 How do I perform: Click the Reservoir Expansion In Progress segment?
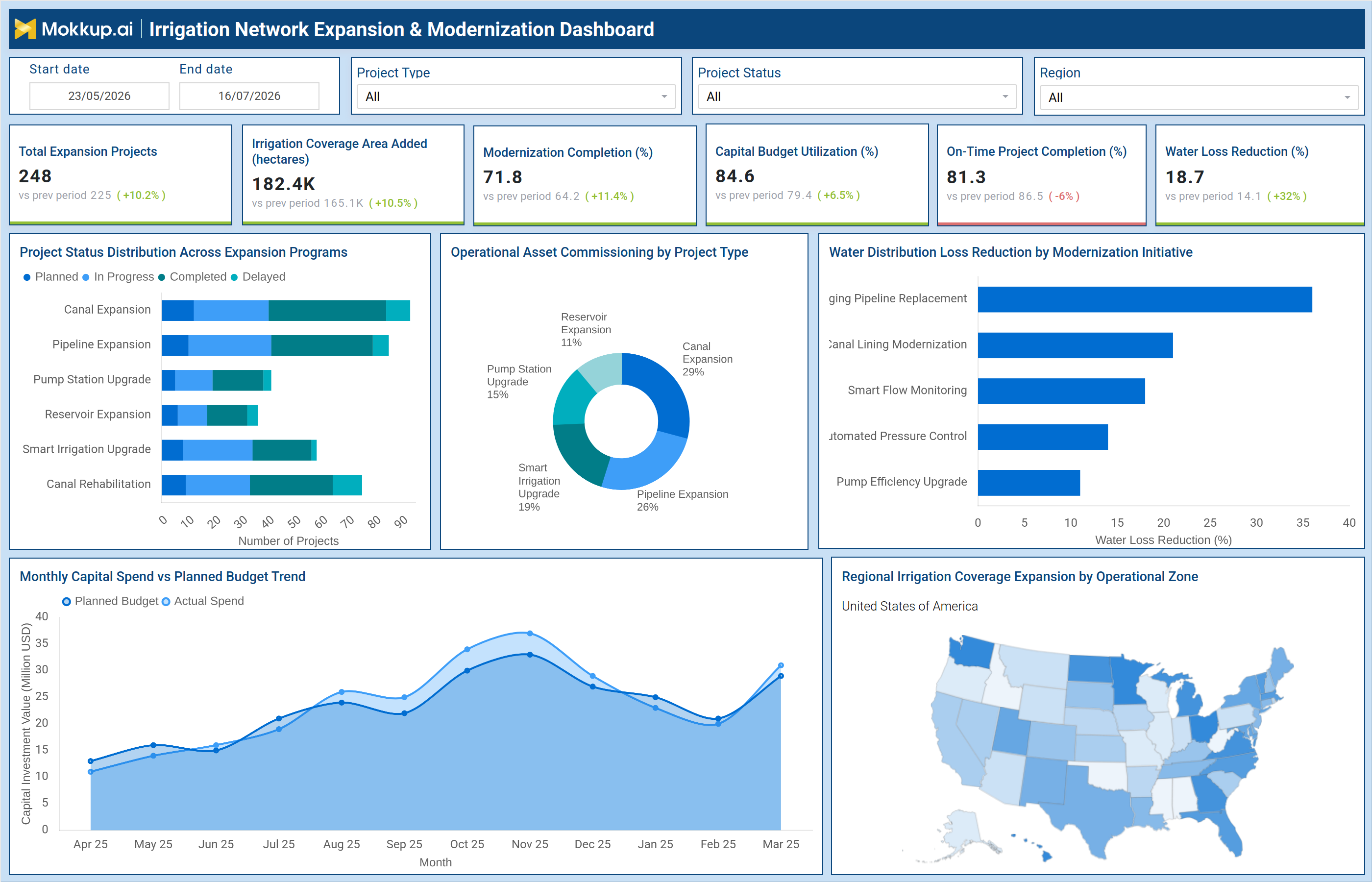[x=193, y=415]
